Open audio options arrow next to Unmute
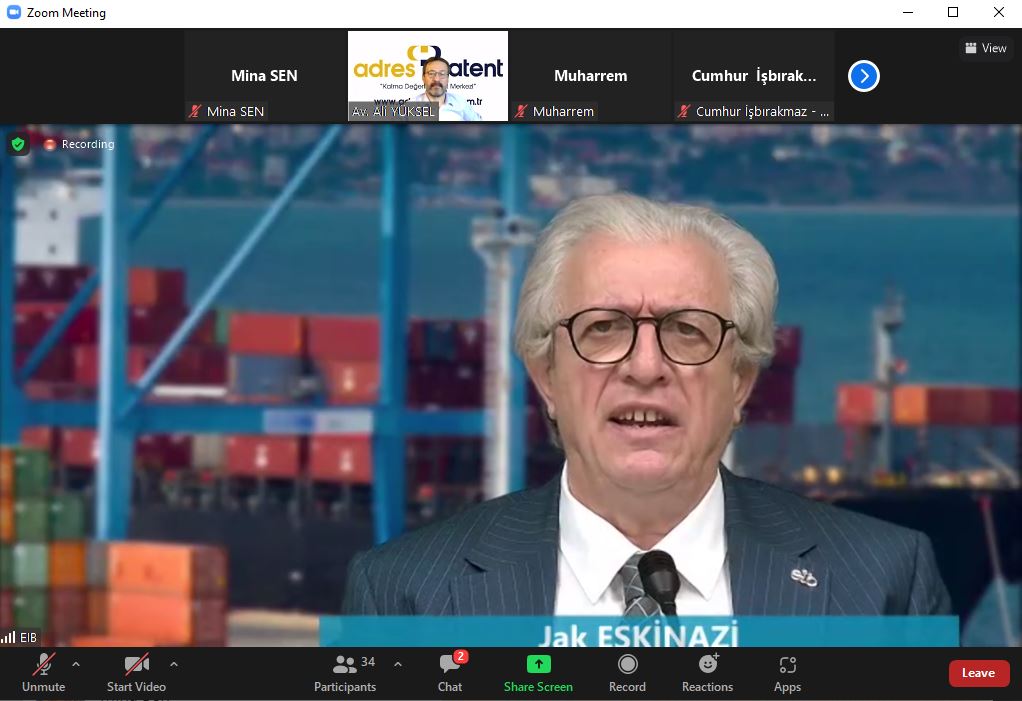The image size is (1022, 701). (76, 665)
